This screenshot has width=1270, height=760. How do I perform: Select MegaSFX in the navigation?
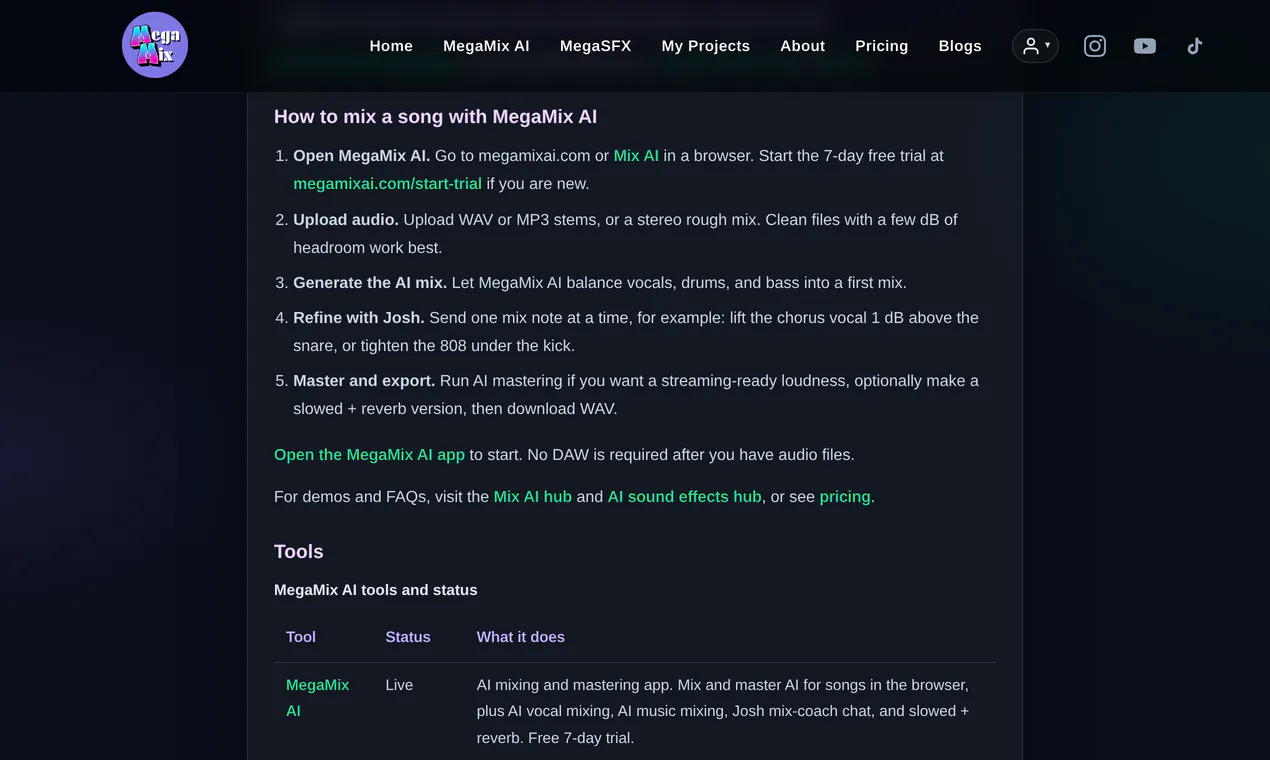pyautogui.click(x=595, y=46)
